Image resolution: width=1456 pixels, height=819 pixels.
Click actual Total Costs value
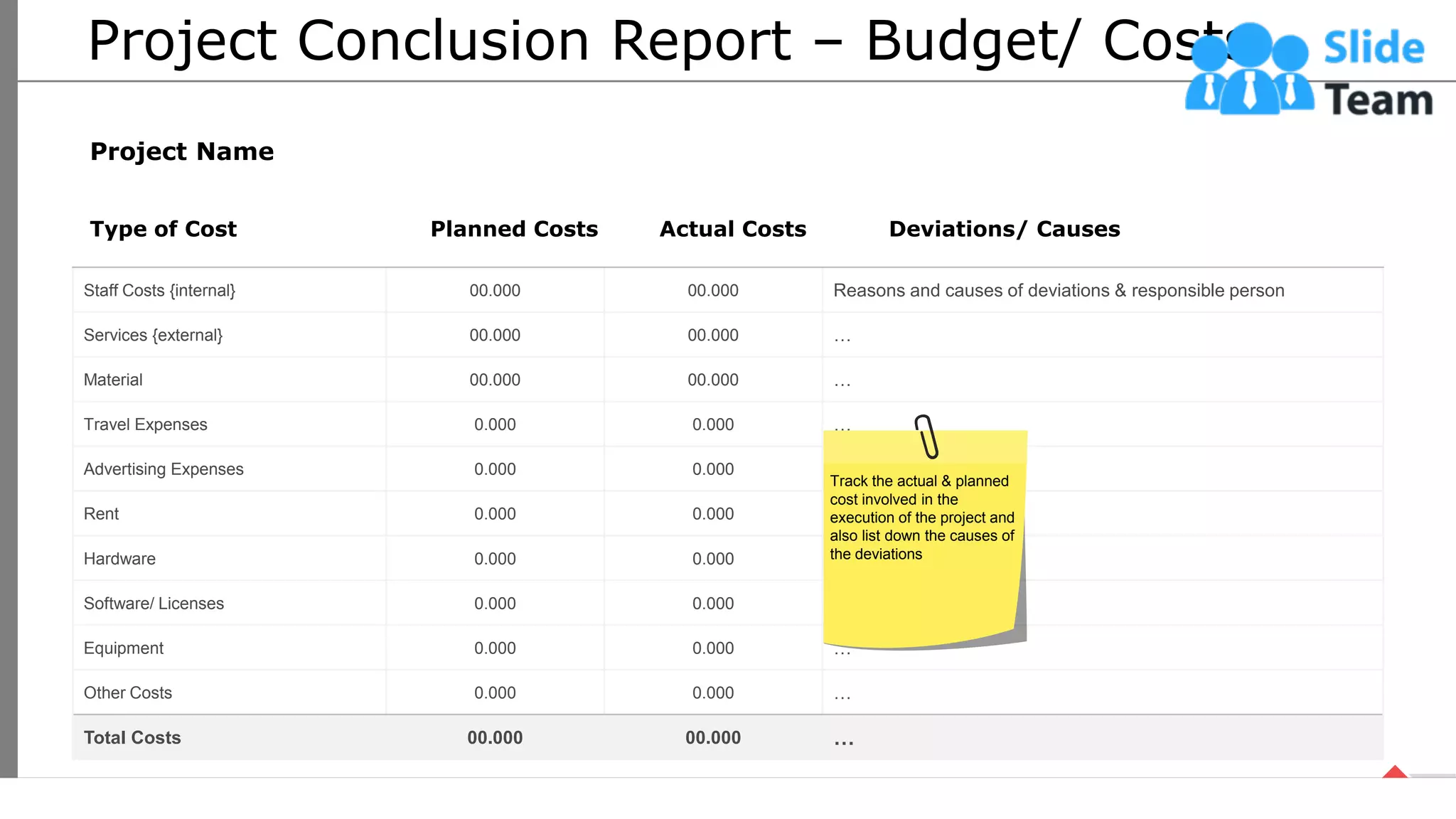(713, 738)
